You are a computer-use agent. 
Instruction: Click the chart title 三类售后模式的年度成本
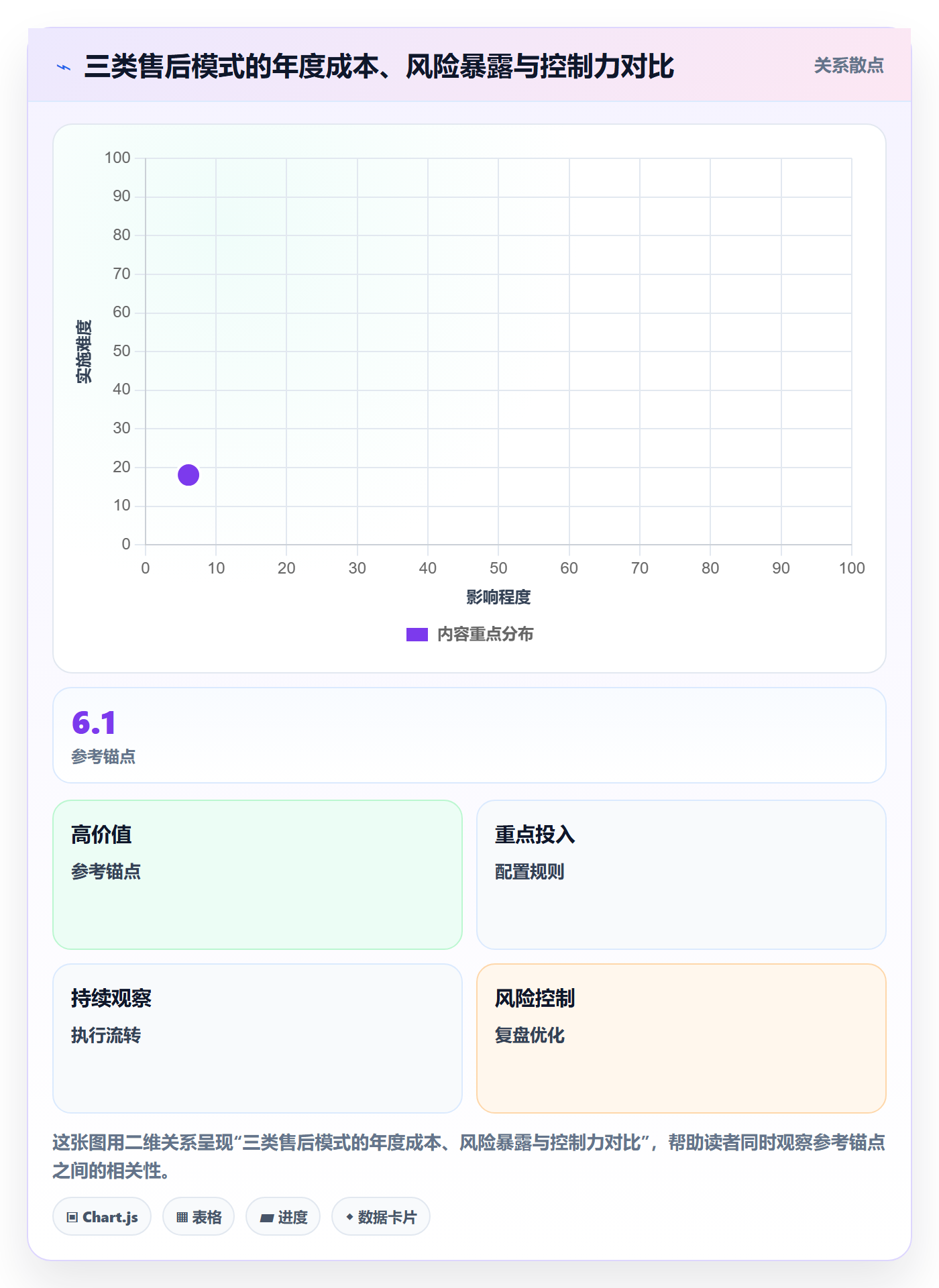click(379, 66)
